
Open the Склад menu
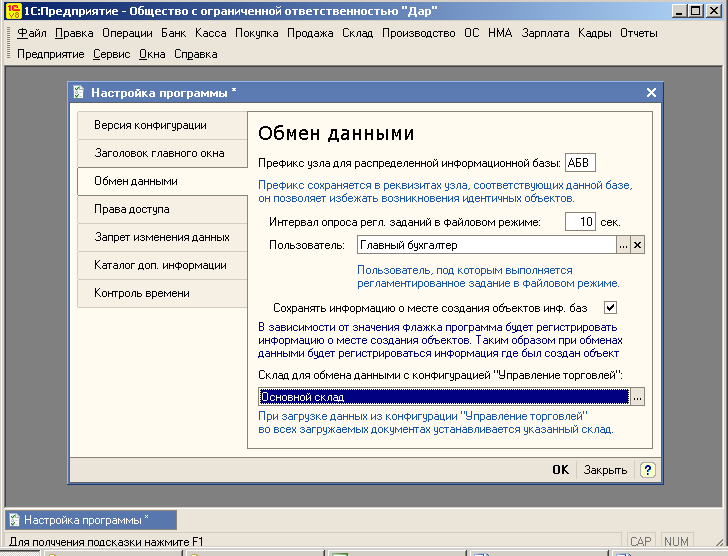pyautogui.click(x=358, y=33)
